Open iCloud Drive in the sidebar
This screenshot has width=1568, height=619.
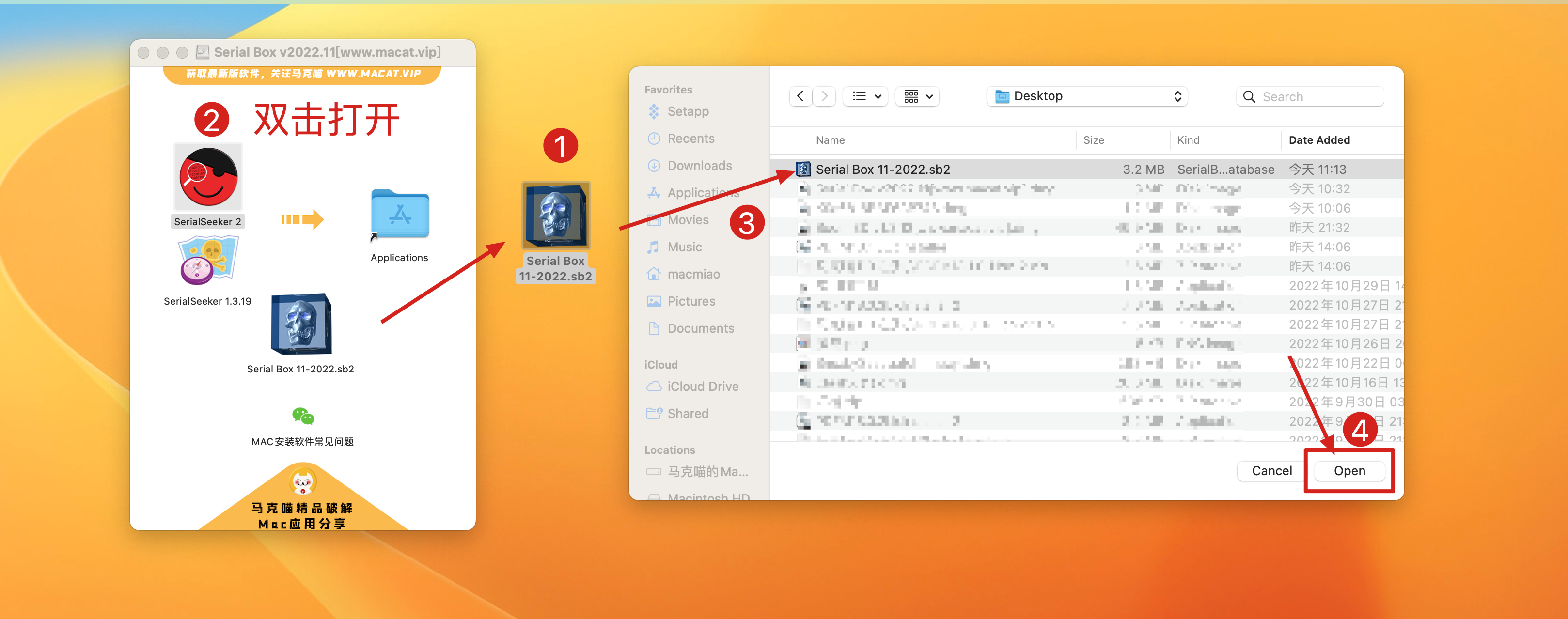(x=703, y=387)
